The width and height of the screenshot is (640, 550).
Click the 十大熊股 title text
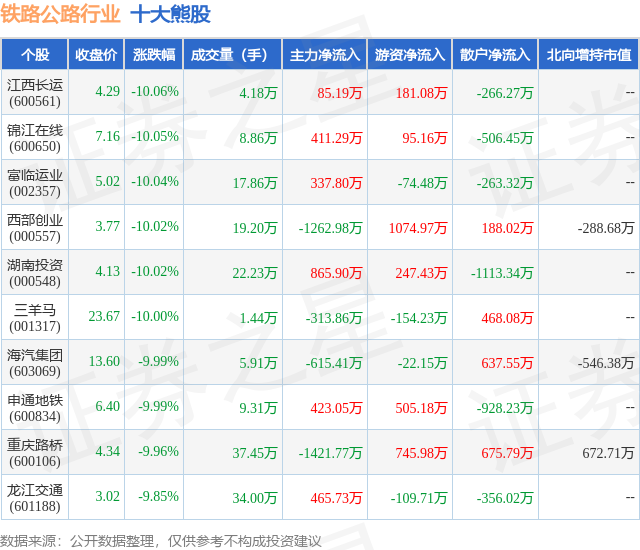[x=170, y=14]
